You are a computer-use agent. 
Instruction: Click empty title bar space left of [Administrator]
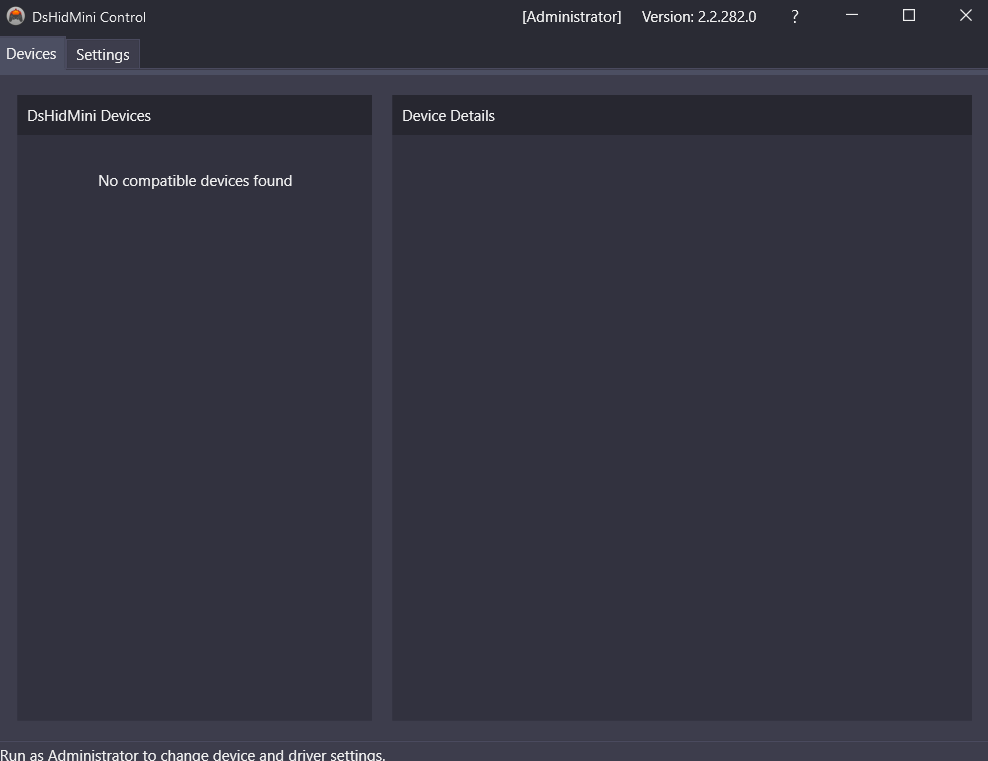pyautogui.click(x=330, y=17)
